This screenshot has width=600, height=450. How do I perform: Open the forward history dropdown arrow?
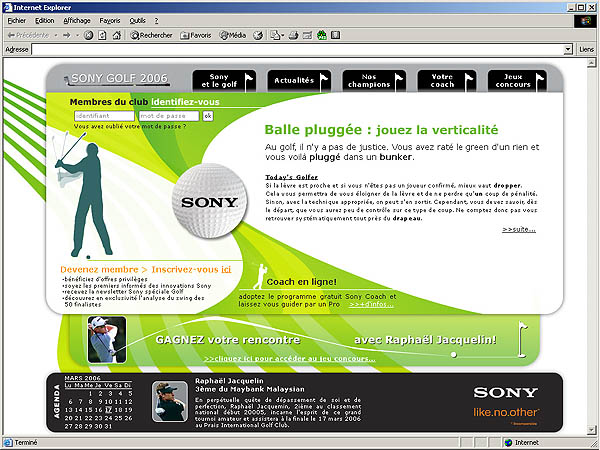point(77,35)
